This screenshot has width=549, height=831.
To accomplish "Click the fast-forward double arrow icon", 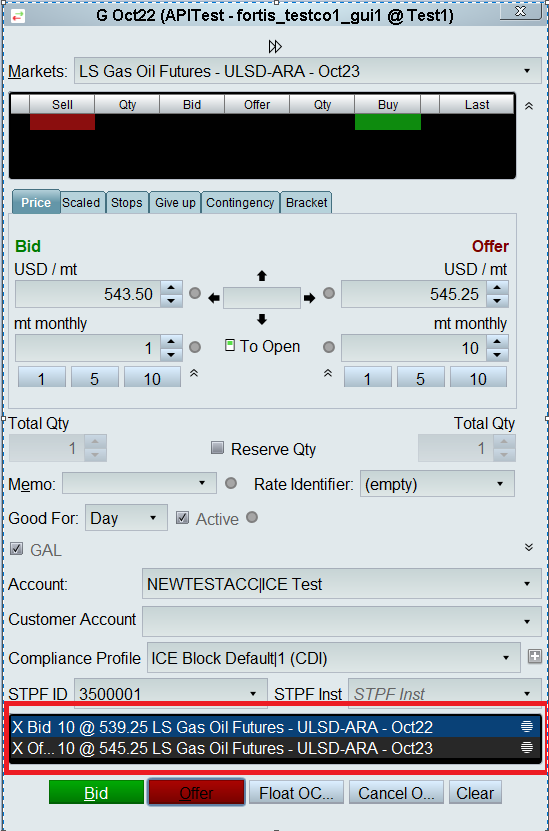I will (275, 47).
